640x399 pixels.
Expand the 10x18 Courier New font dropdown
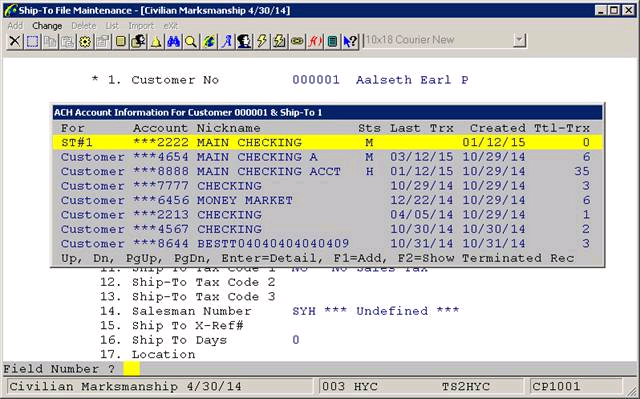(519, 40)
